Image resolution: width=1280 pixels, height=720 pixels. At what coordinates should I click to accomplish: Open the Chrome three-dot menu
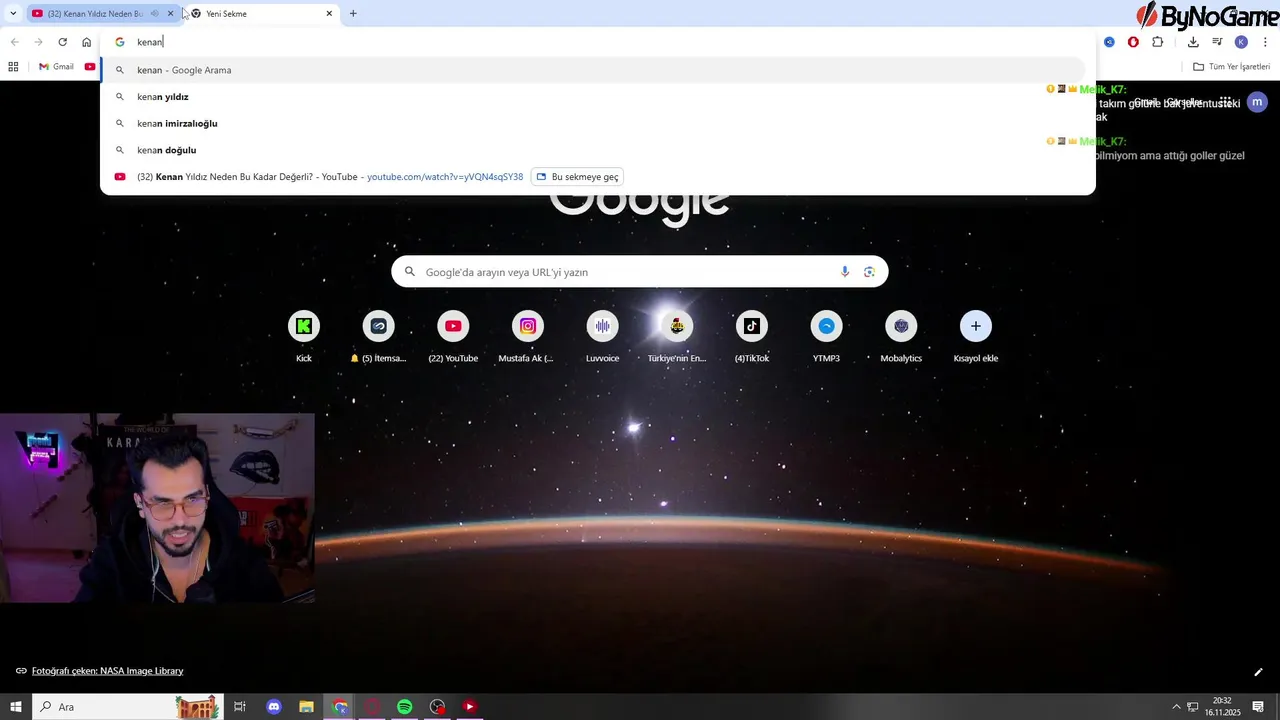click(1266, 42)
